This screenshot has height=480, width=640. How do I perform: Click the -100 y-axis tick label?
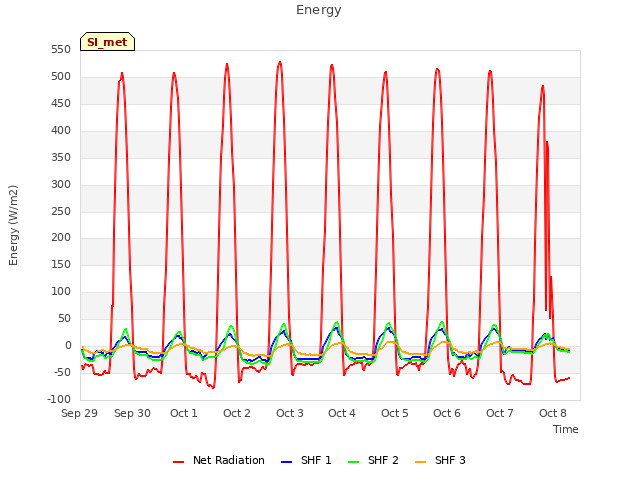(x=59, y=399)
